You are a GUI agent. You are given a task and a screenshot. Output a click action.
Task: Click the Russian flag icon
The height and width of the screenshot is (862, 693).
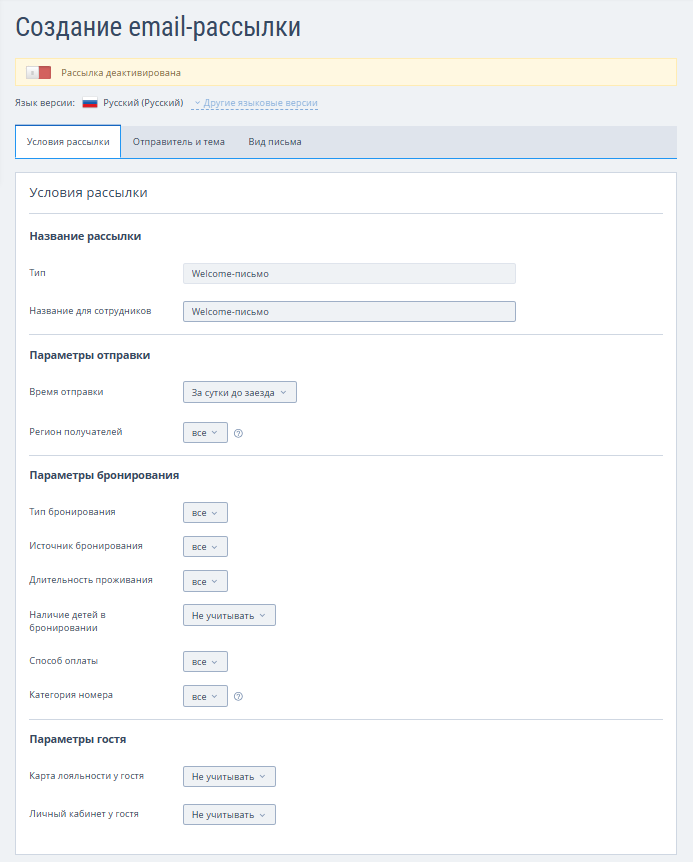pos(90,103)
